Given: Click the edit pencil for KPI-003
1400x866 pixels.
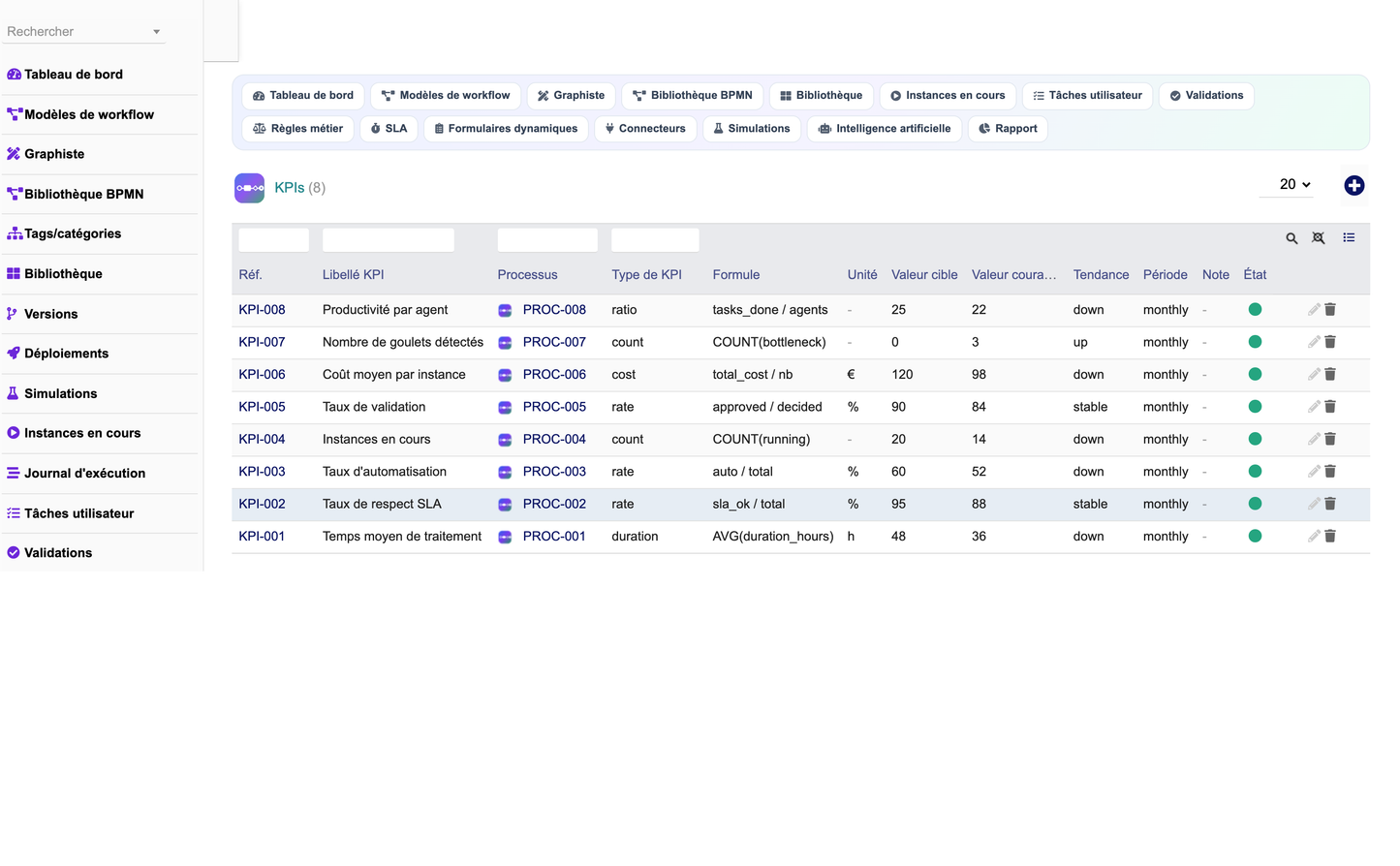Looking at the screenshot, I should (1314, 472).
